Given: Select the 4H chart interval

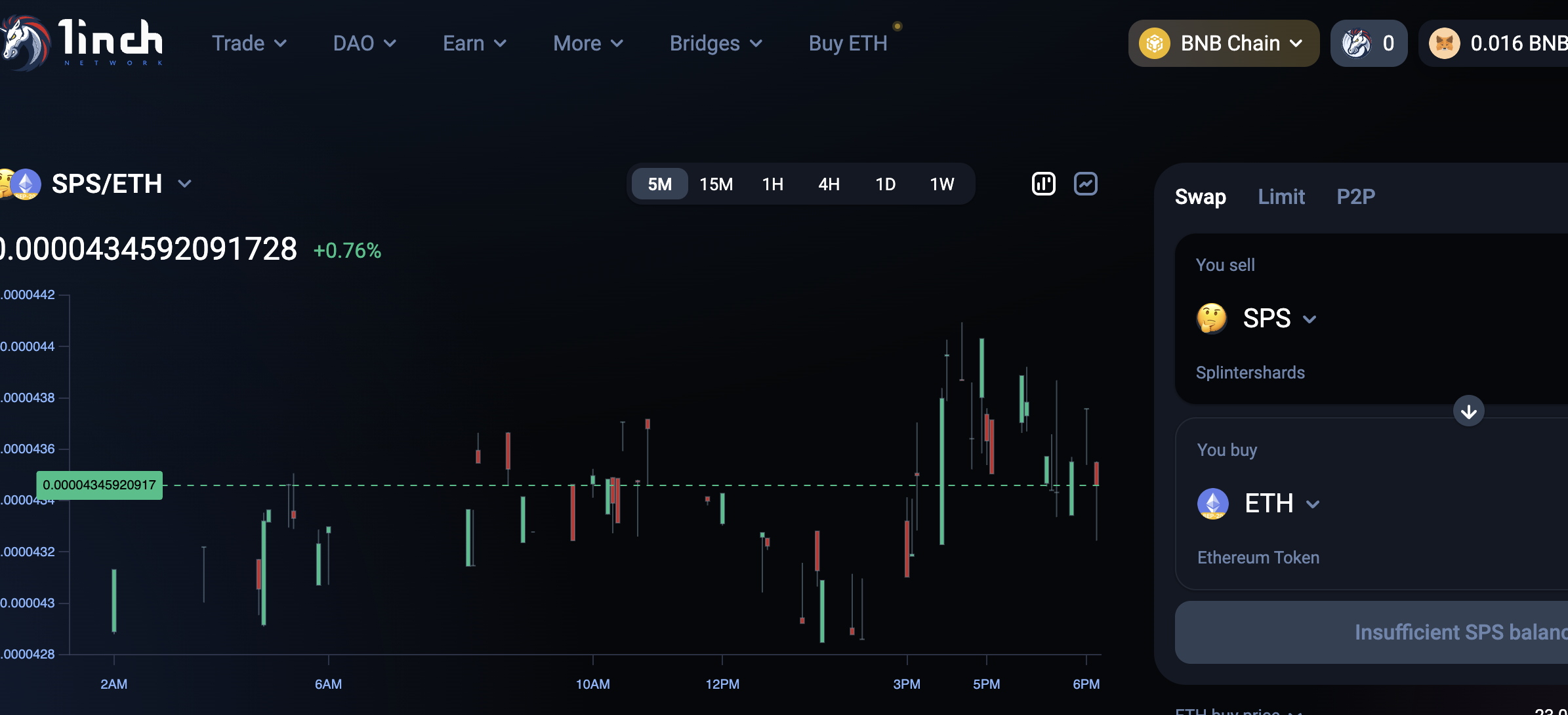Looking at the screenshot, I should tap(829, 184).
